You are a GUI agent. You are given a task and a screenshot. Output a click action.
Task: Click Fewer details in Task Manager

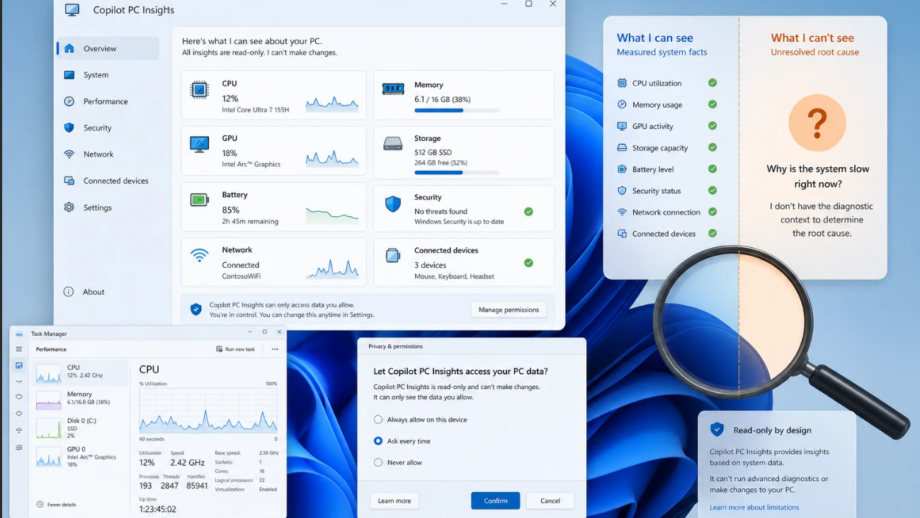pyautogui.click(x=56, y=505)
